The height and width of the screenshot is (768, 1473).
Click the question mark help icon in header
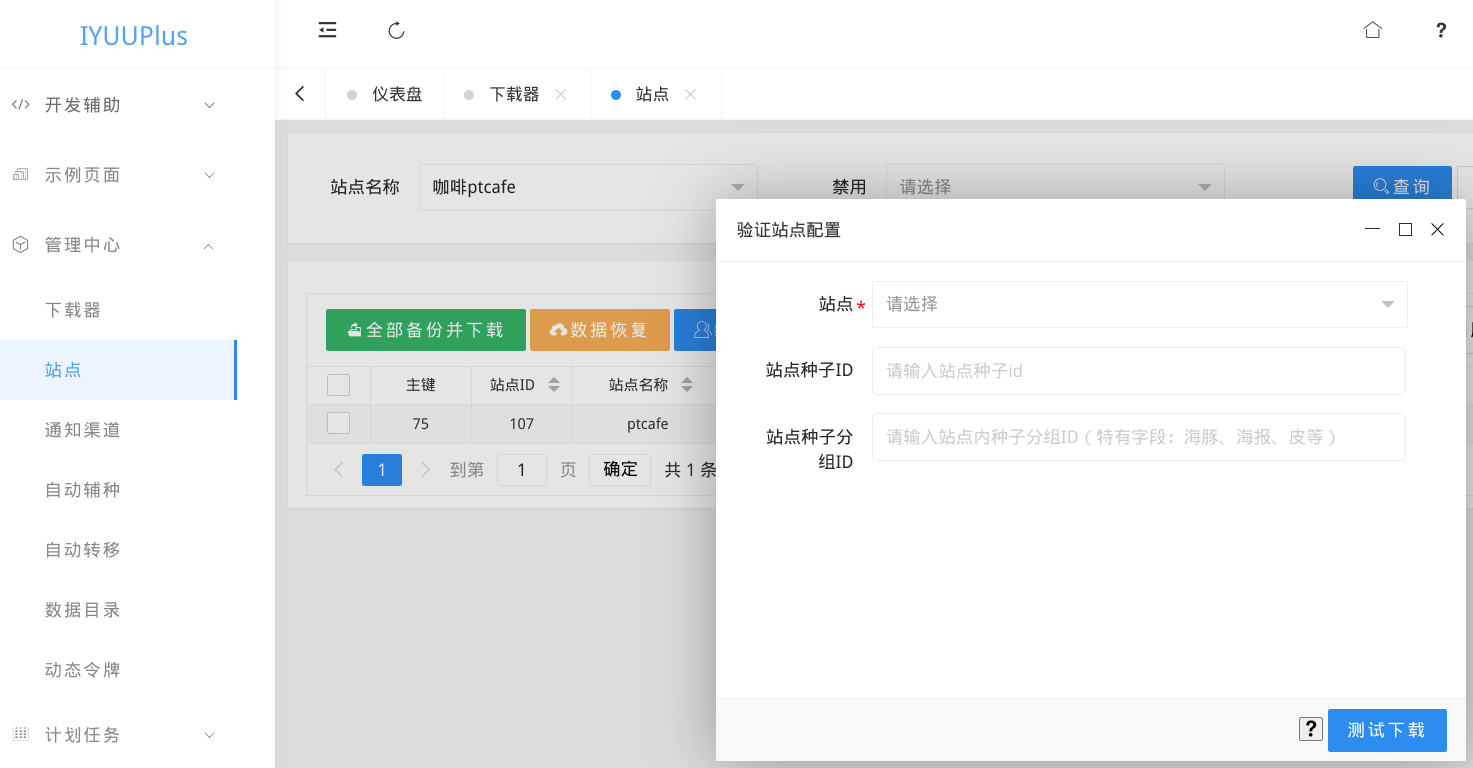[x=1441, y=30]
